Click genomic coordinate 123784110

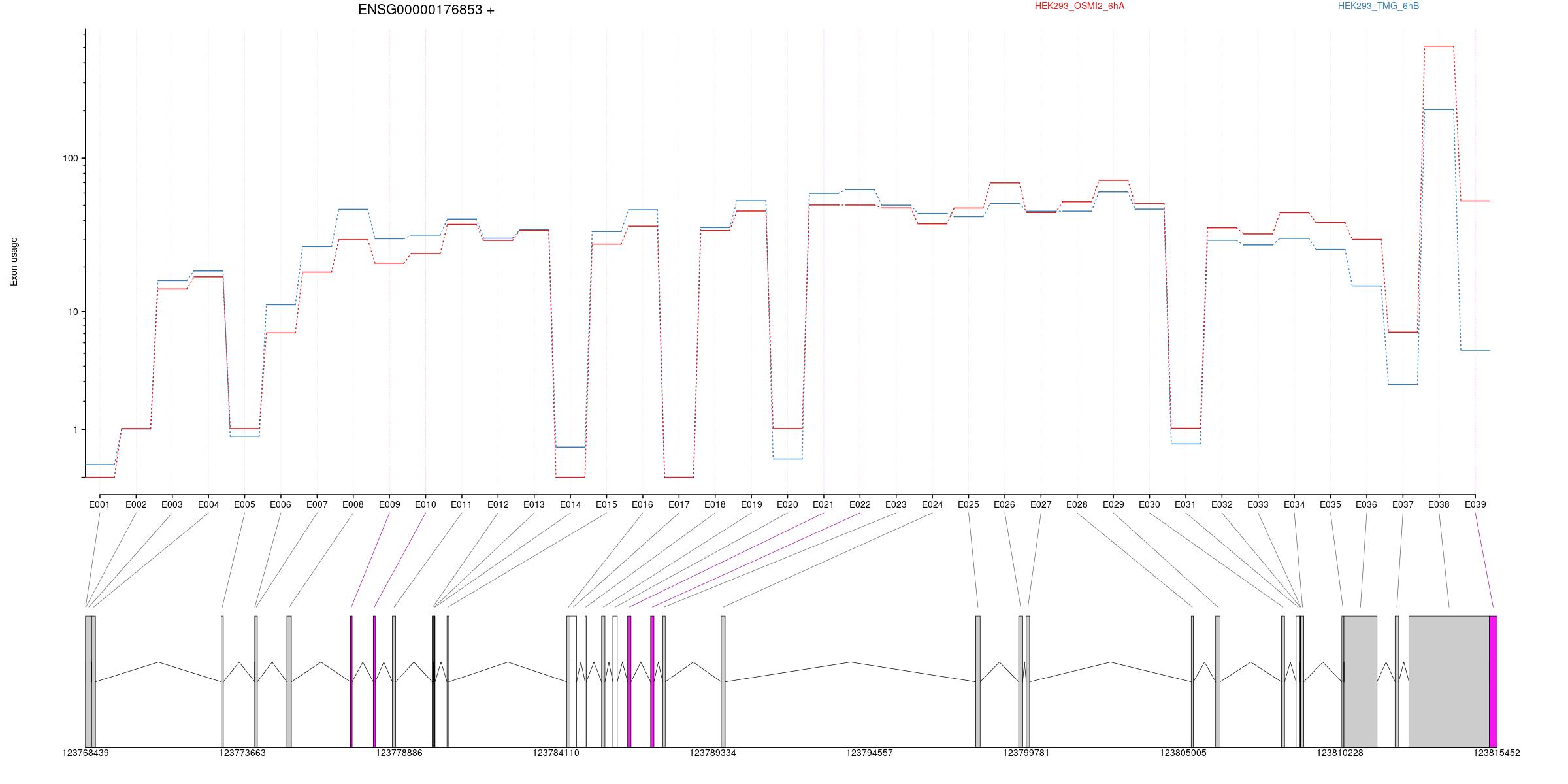coord(556,753)
